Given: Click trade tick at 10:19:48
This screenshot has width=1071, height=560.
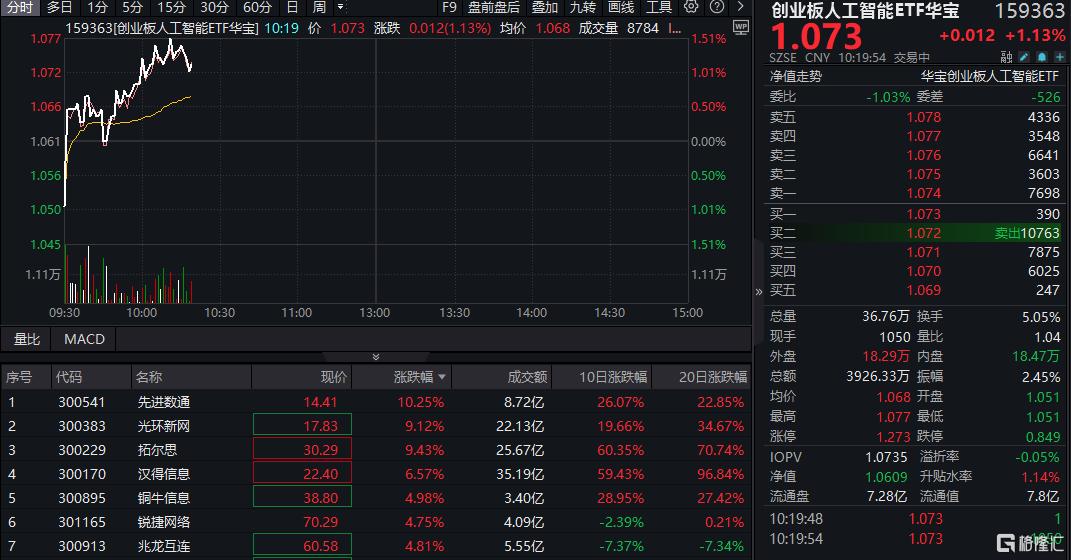Looking at the screenshot, I should (x=915, y=519).
